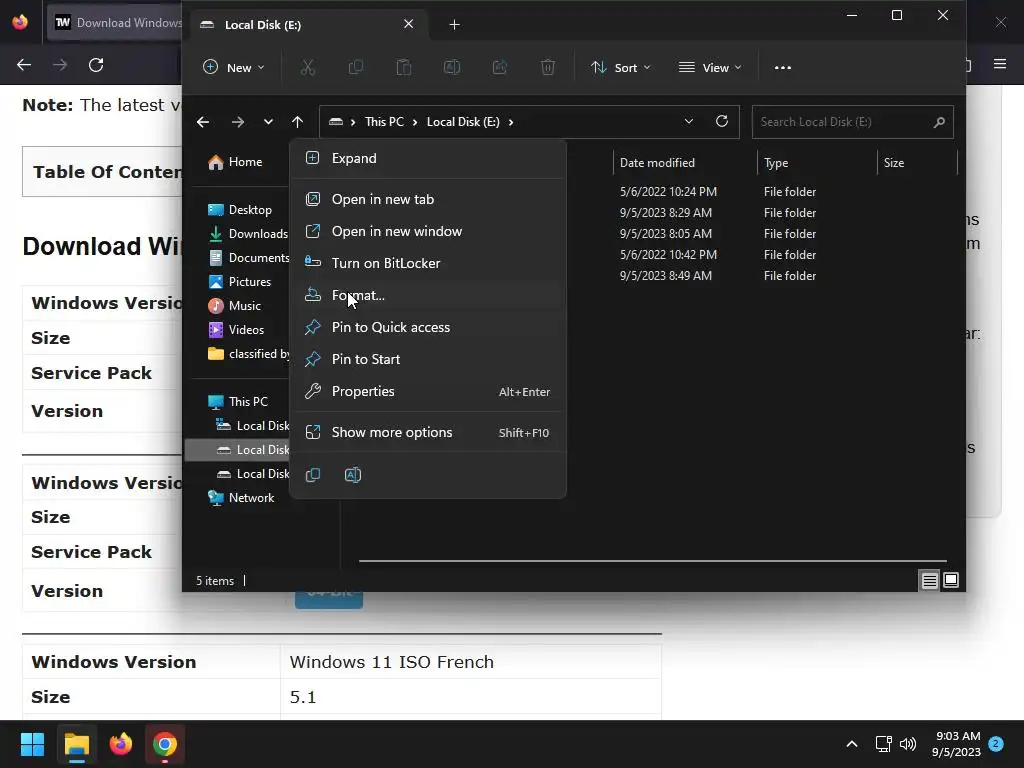Choose Turn on BitLocker
Image resolution: width=1024 pixels, height=768 pixels.
[x=428, y=263]
